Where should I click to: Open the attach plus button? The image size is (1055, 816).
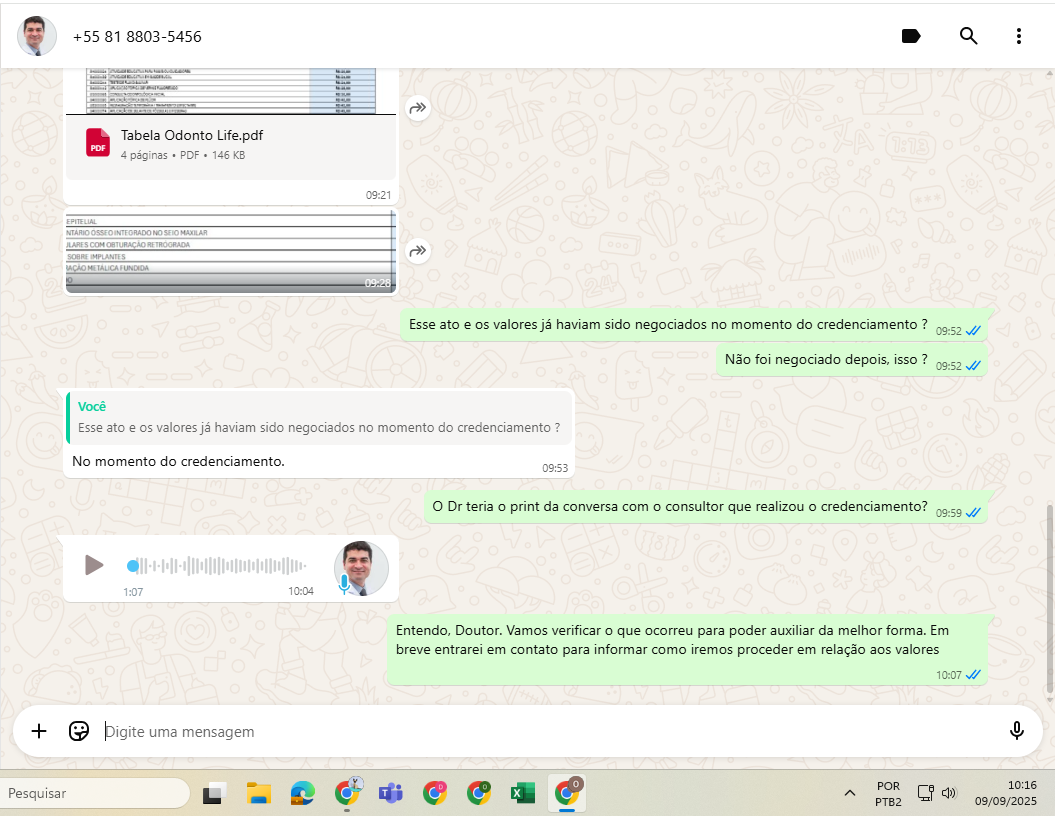[x=39, y=731]
